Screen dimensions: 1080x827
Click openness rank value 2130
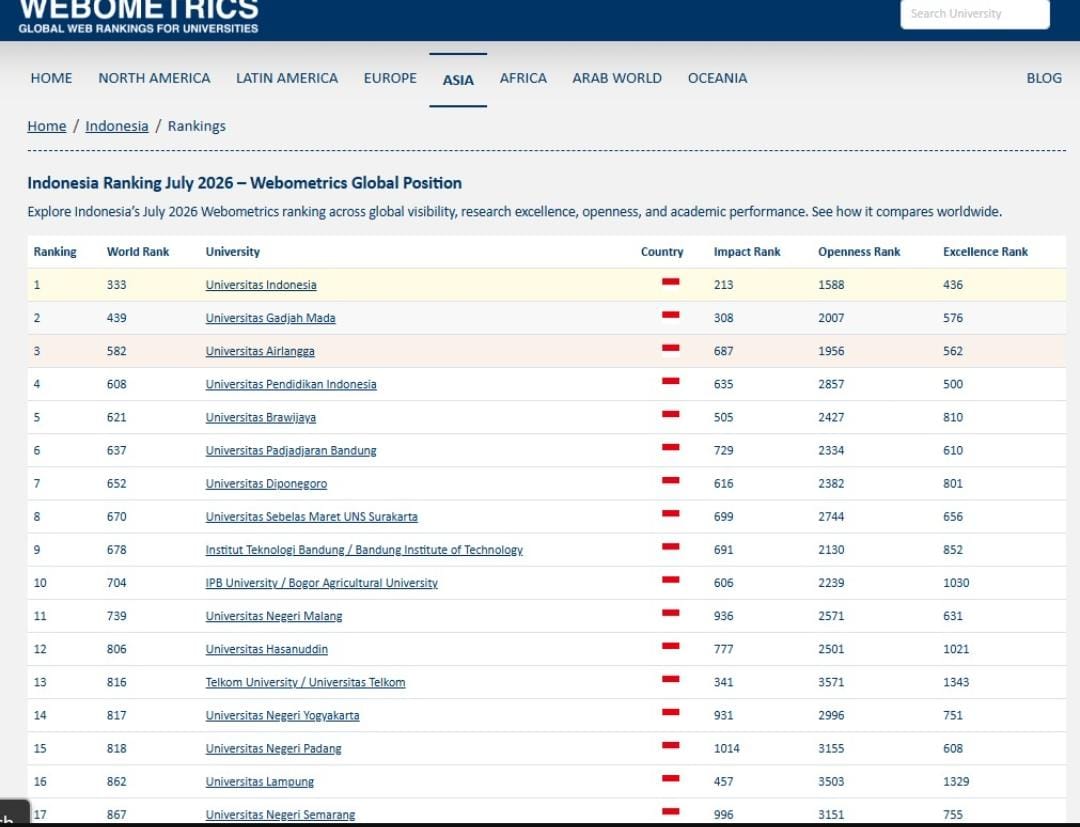click(831, 549)
